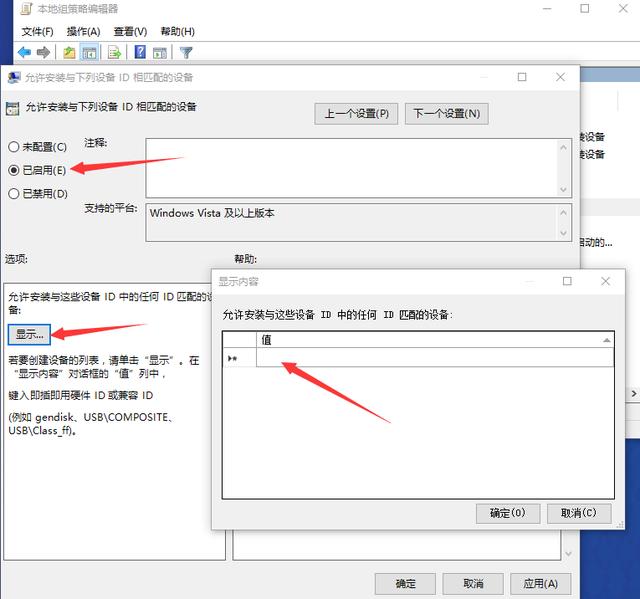Screen dimensions: 640x599
Task: Click the Windows Vista 及以上版本 text
Action: (x=212, y=213)
